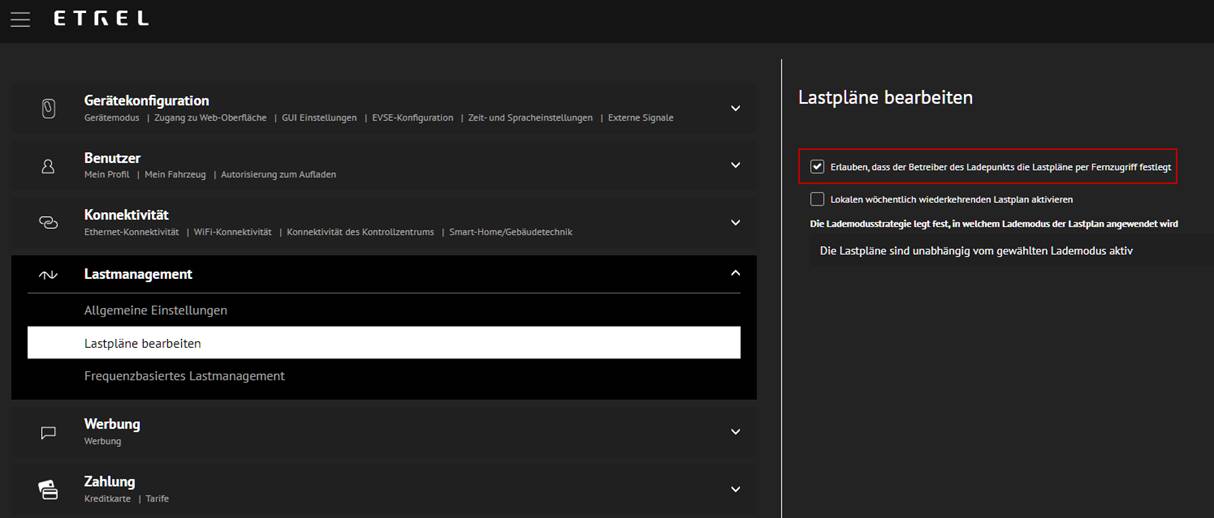Open the hamburger menu icon
This screenshot has width=1214, height=518.
coord(20,19)
